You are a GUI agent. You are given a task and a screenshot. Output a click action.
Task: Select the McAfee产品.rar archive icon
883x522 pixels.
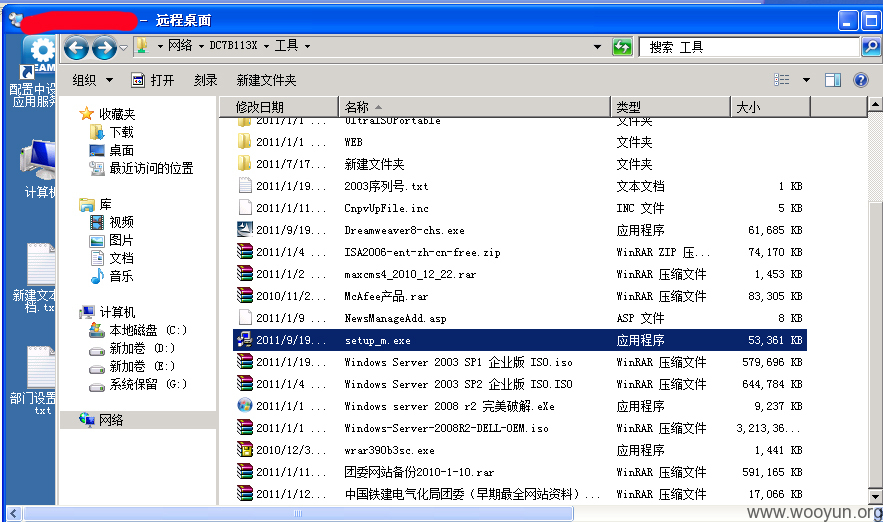(244, 296)
